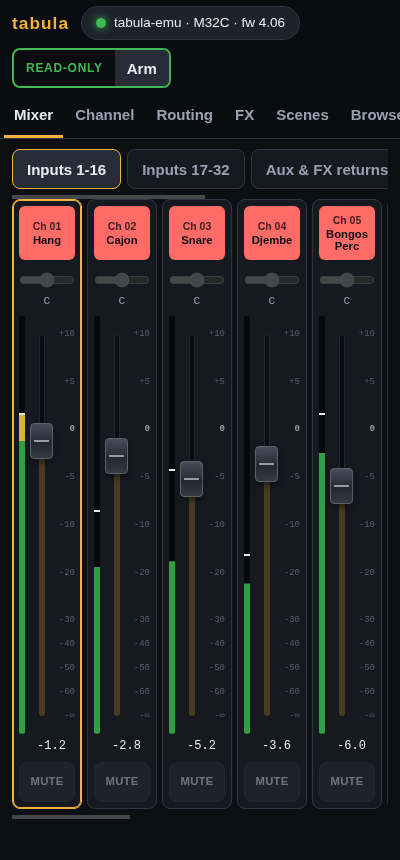Go to the FX tab
This screenshot has height=860, width=400.
click(244, 115)
